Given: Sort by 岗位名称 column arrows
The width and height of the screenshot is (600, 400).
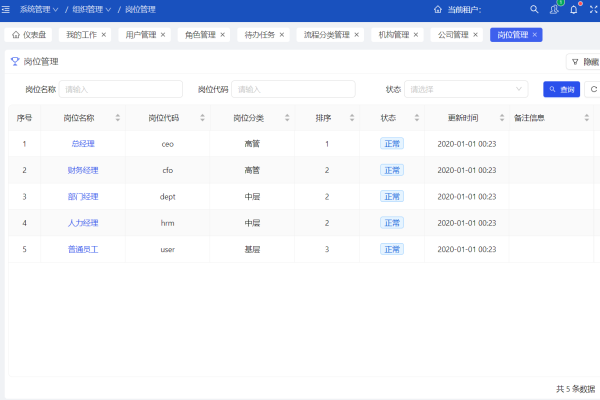Looking at the screenshot, I should click(118, 118).
